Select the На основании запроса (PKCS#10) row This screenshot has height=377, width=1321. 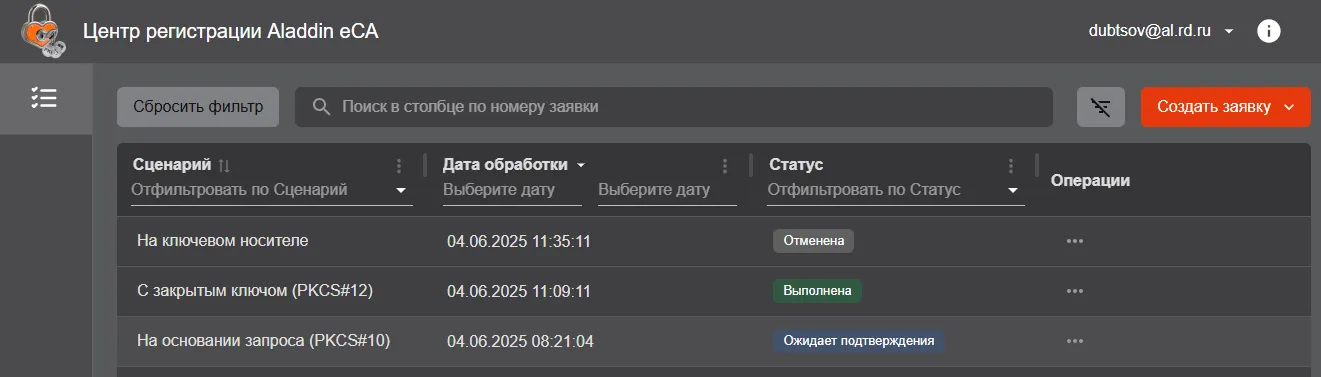point(713,341)
